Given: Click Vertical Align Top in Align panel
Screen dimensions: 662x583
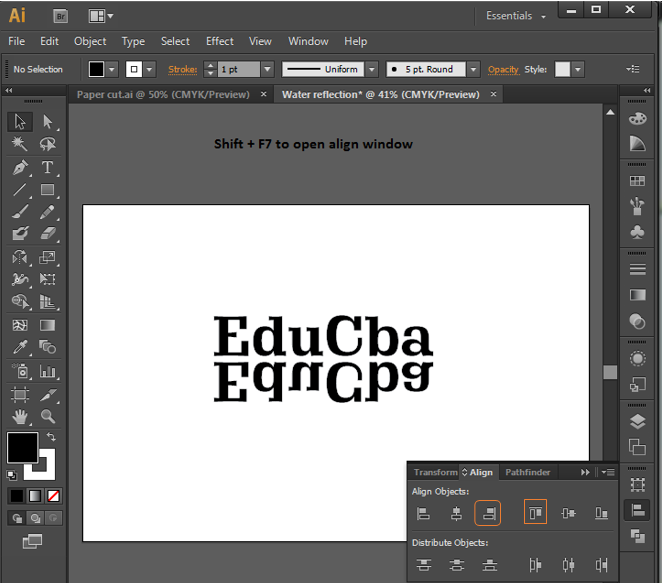Looking at the screenshot, I should tap(535, 512).
